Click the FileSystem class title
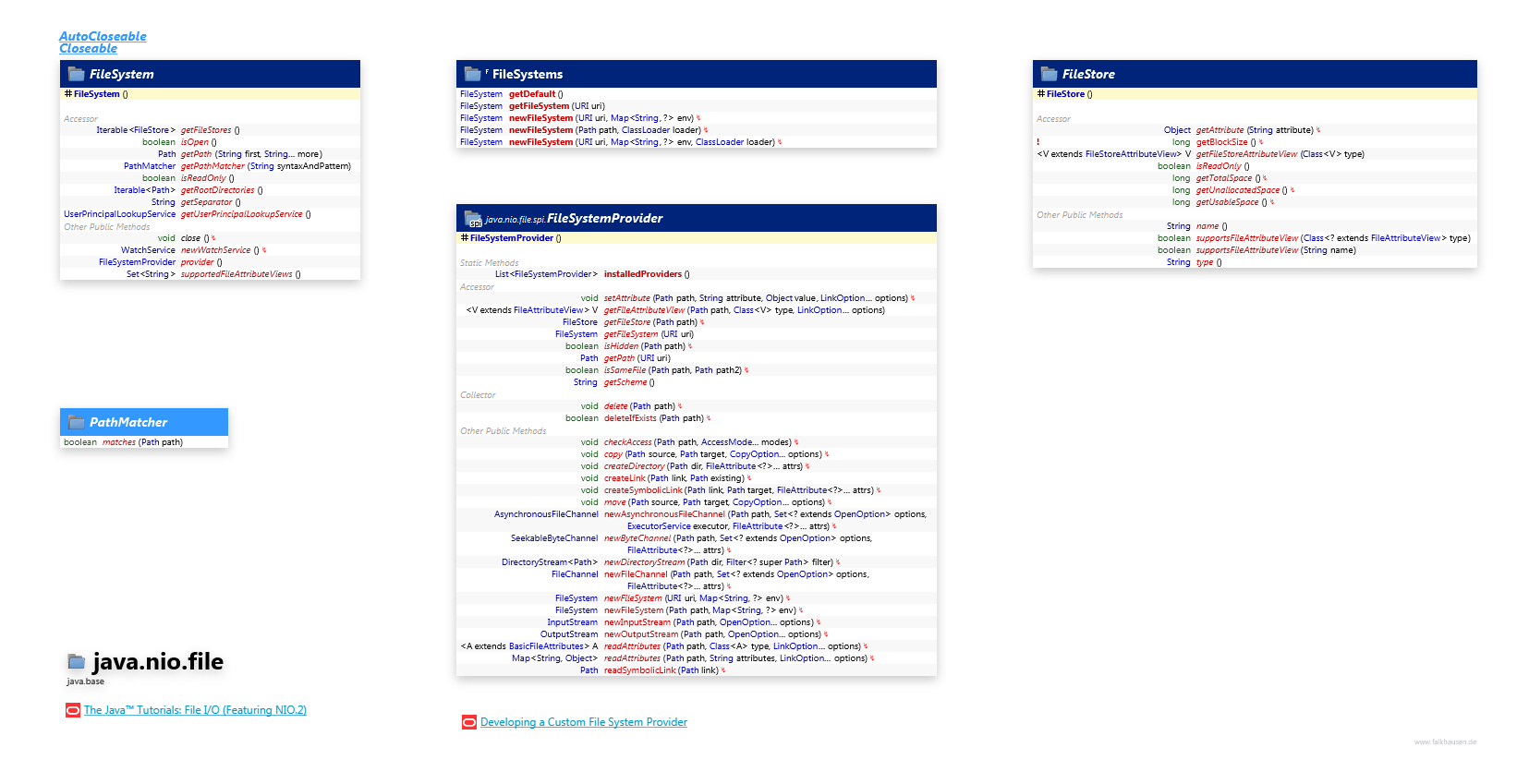 coord(122,74)
